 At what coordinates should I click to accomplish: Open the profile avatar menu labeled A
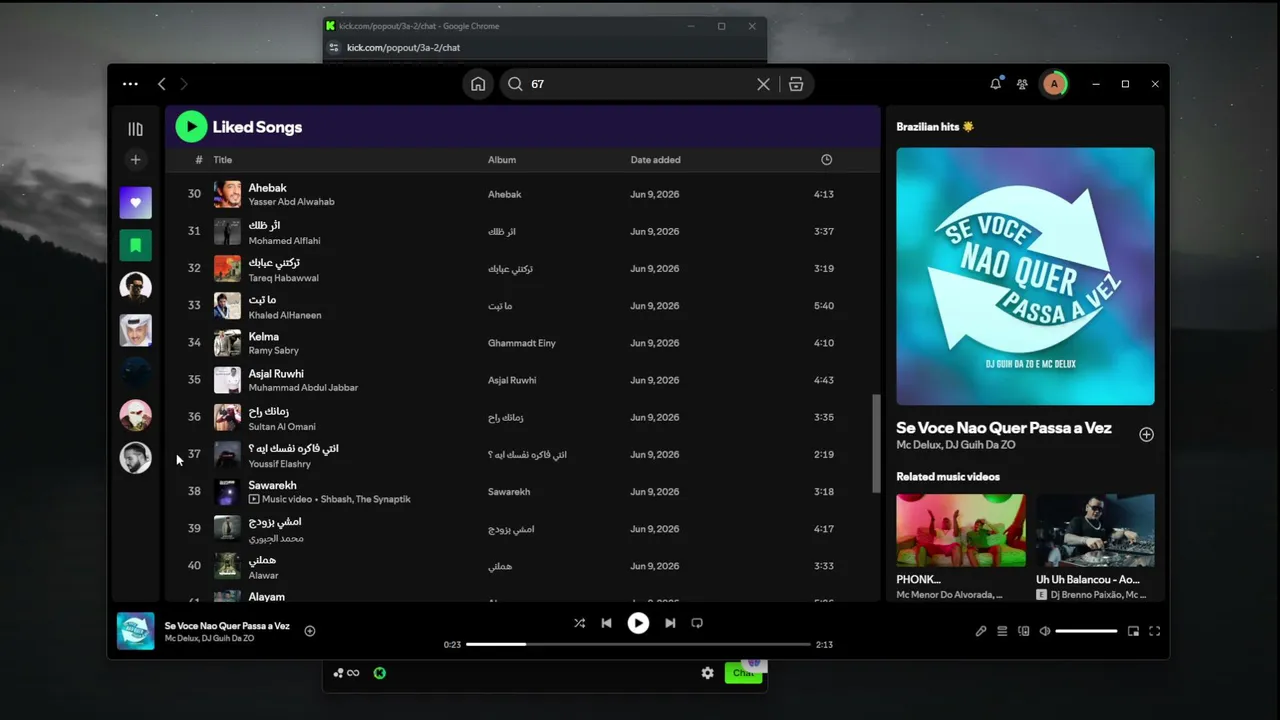pos(1053,84)
